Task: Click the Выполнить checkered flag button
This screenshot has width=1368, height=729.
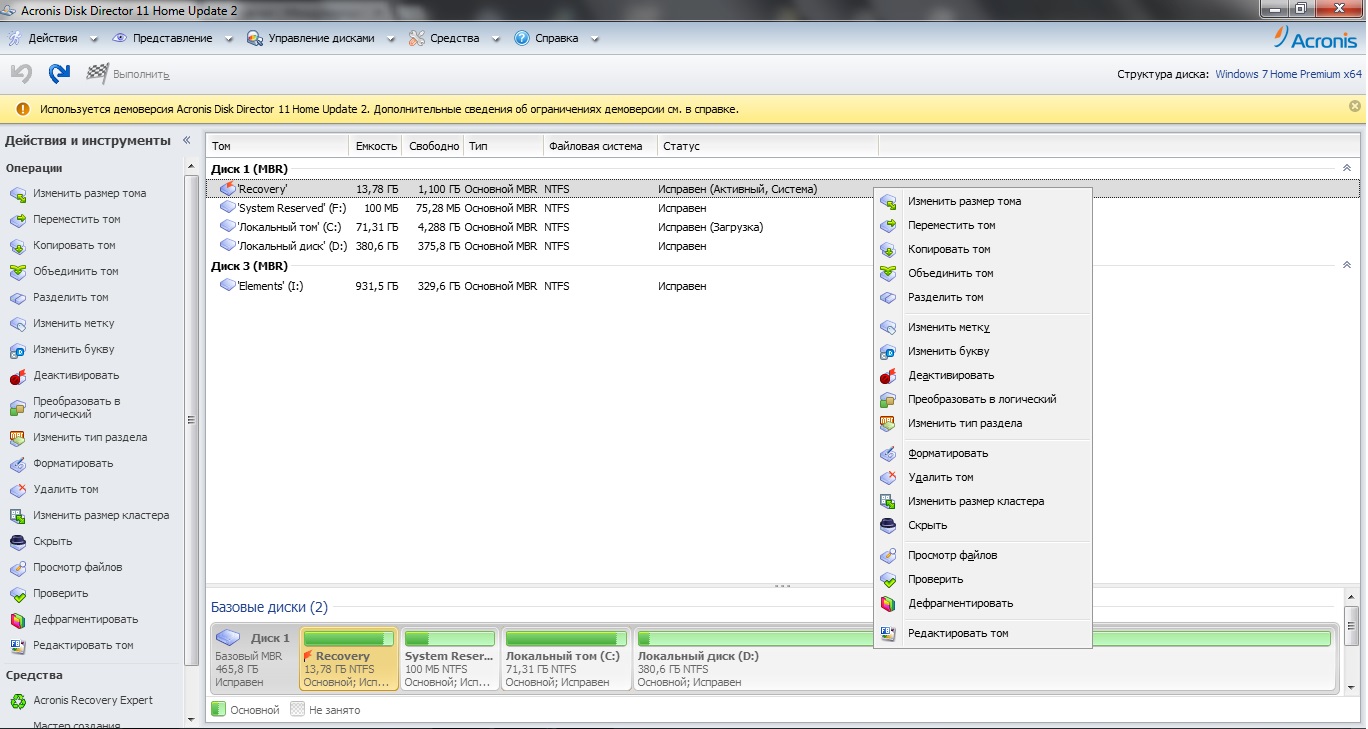Action: coord(128,74)
